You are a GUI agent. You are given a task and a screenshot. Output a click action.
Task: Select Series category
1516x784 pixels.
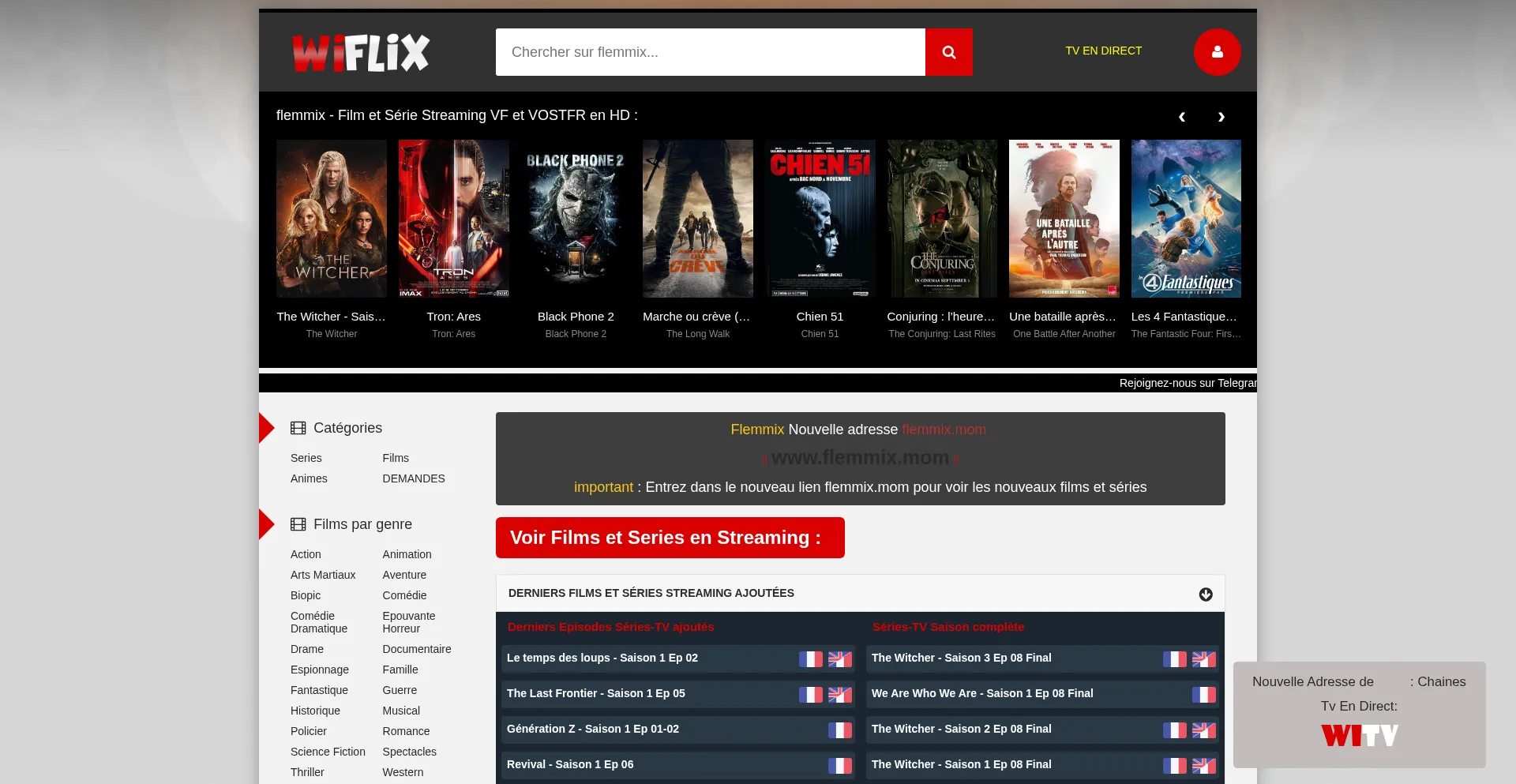click(x=306, y=458)
